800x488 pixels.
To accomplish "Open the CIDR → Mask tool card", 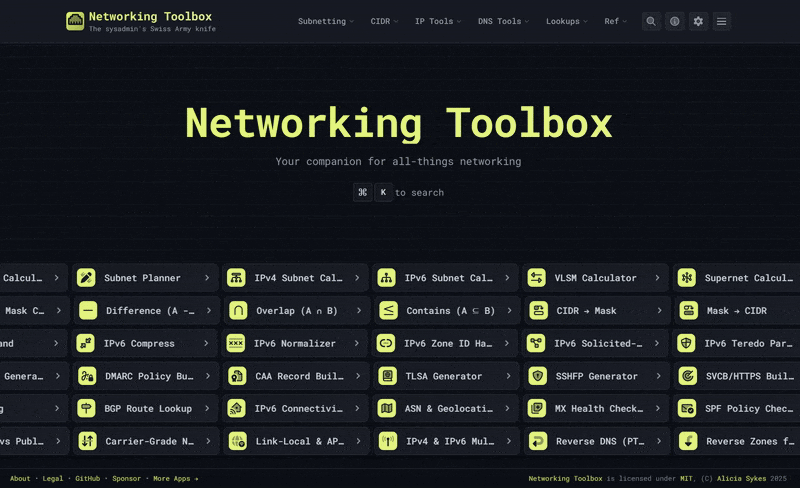I will (x=596, y=310).
